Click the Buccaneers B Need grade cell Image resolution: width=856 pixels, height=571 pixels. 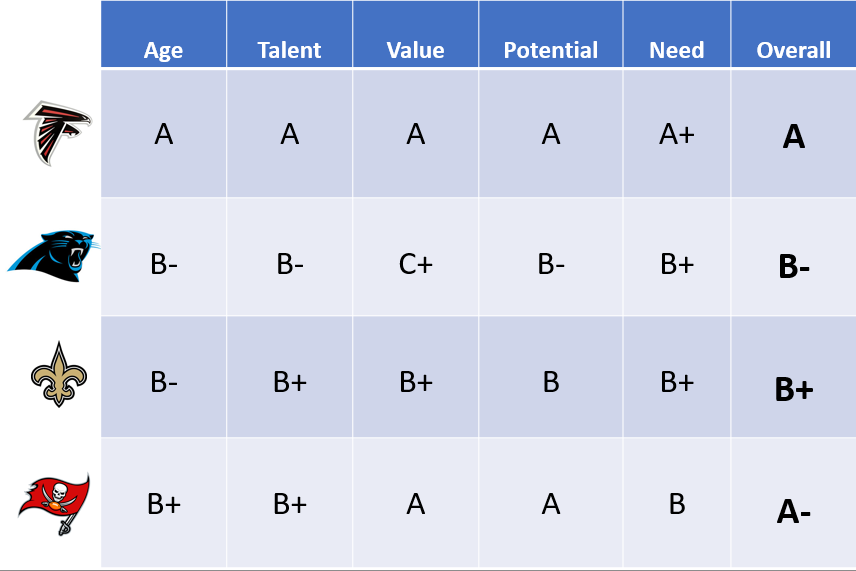(677, 502)
